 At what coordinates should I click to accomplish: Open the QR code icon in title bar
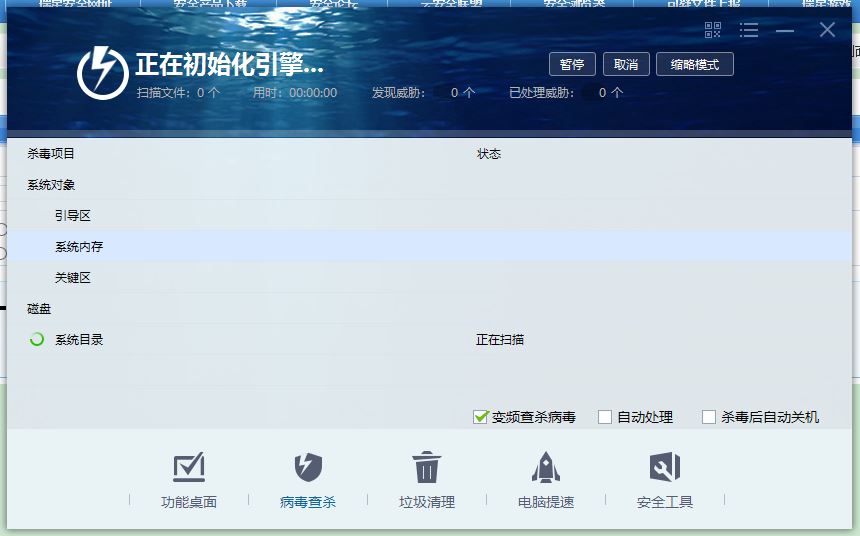point(712,30)
